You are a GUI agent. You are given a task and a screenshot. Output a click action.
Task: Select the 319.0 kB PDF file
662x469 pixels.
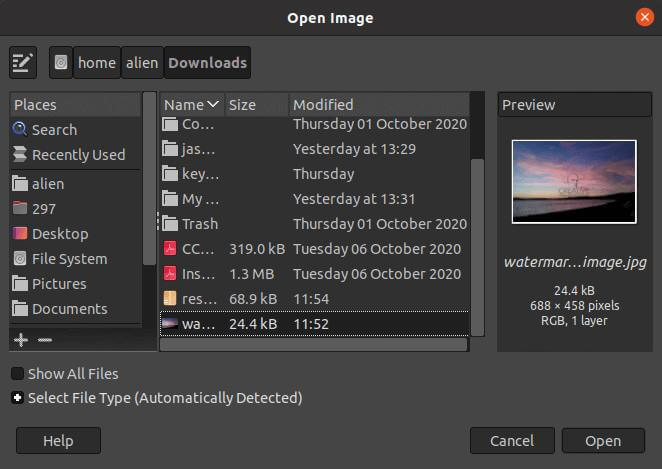pos(315,249)
